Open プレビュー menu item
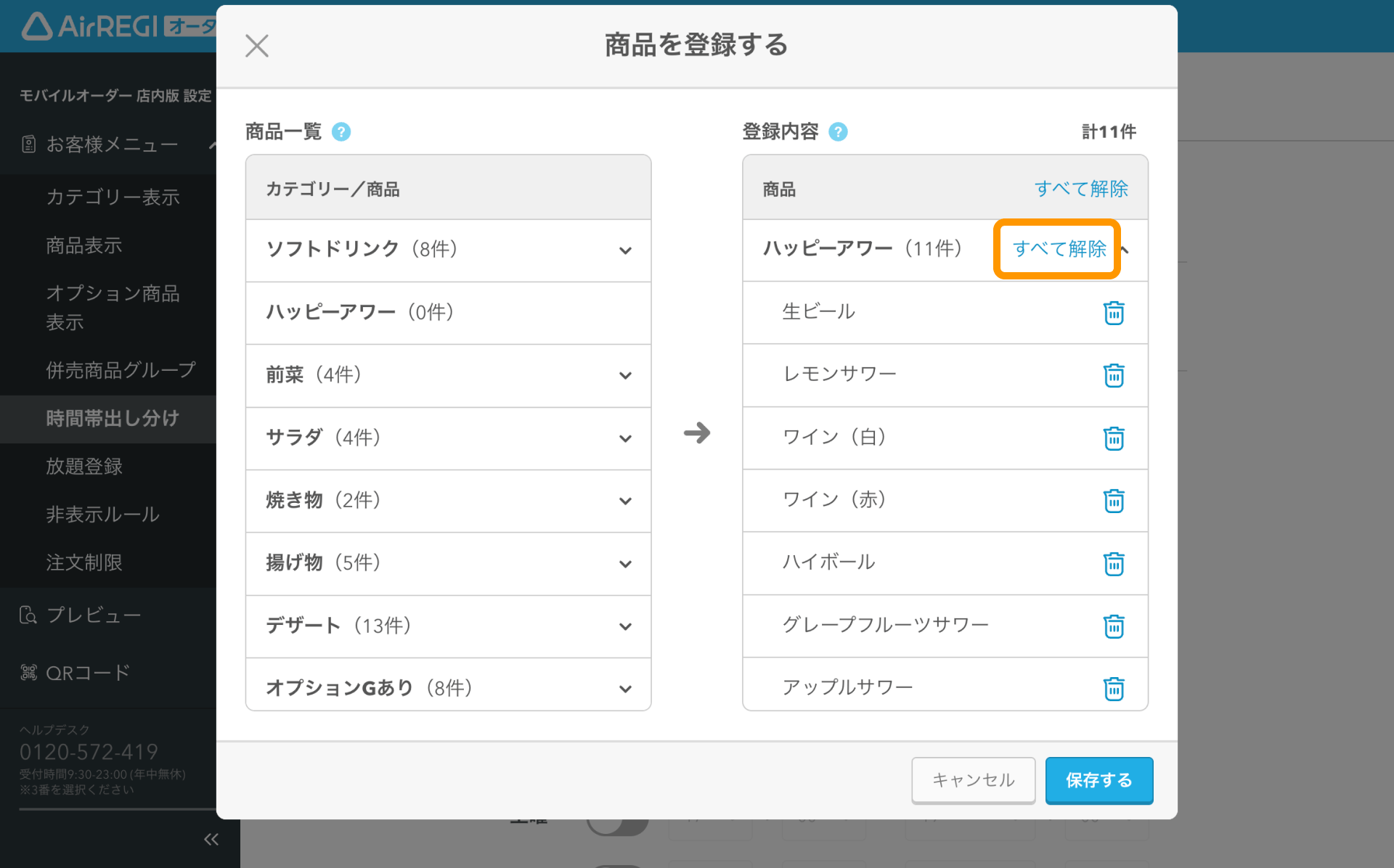Image resolution: width=1394 pixels, height=868 pixels. tap(94, 615)
